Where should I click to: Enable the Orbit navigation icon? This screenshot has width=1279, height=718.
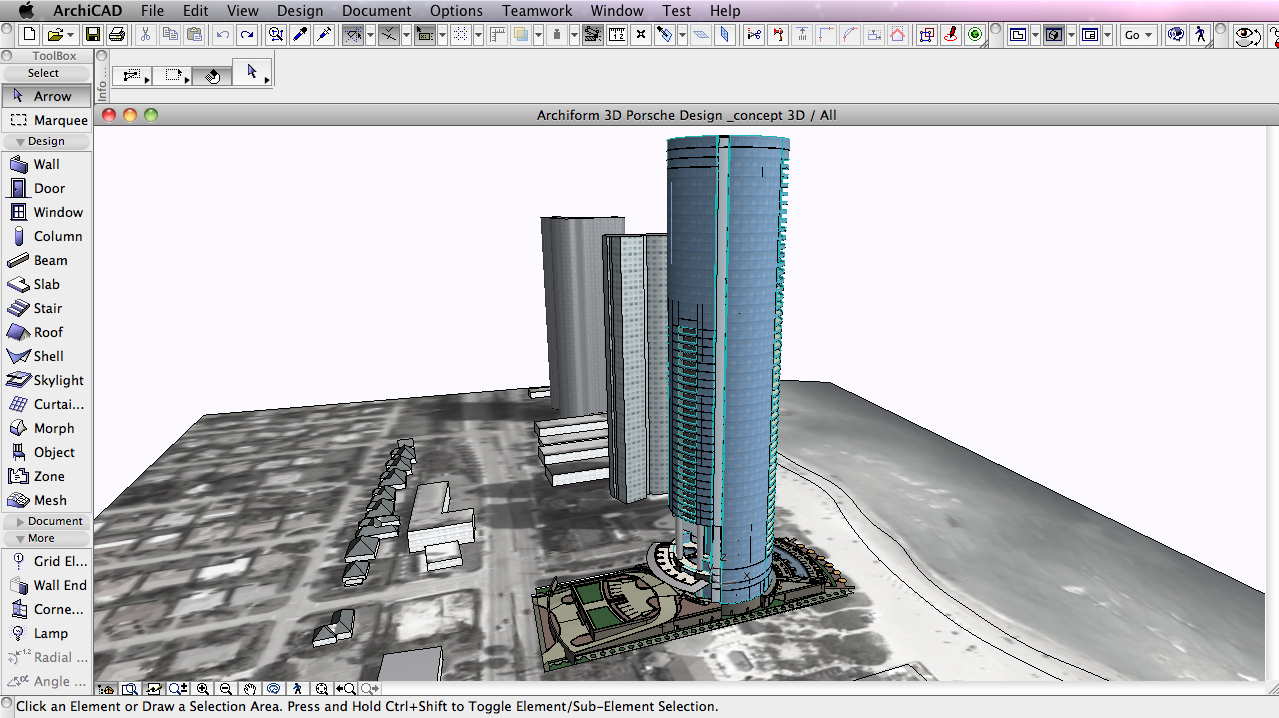pyautogui.click(x=272, y=688)
